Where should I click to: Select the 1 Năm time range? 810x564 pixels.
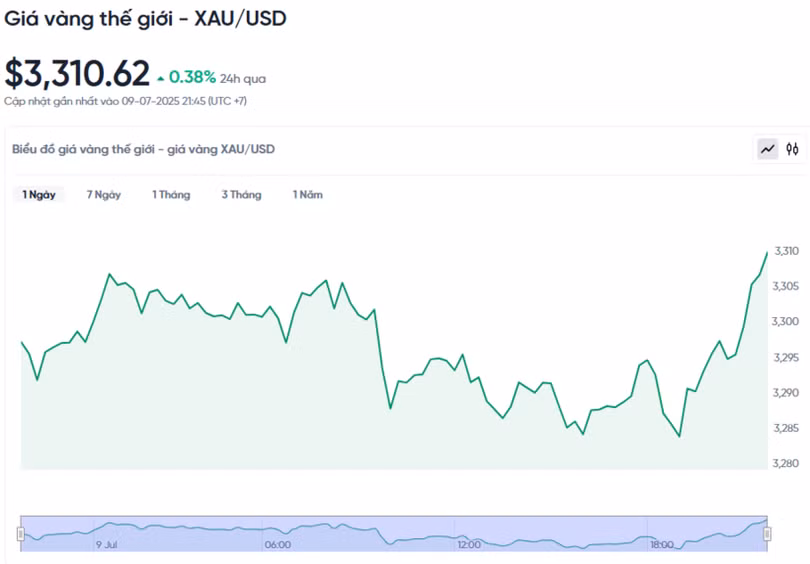(x=307, y=195)
